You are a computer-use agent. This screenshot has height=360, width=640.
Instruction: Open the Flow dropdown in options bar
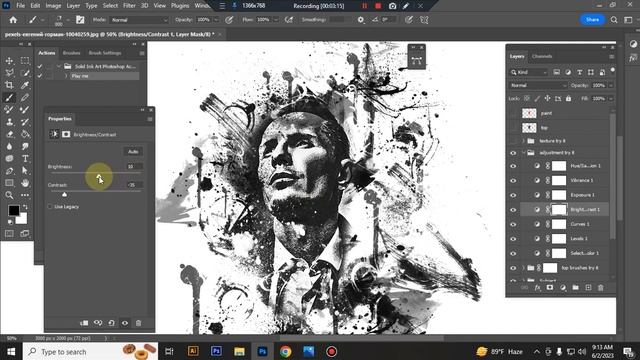click(x=276, y=20)
